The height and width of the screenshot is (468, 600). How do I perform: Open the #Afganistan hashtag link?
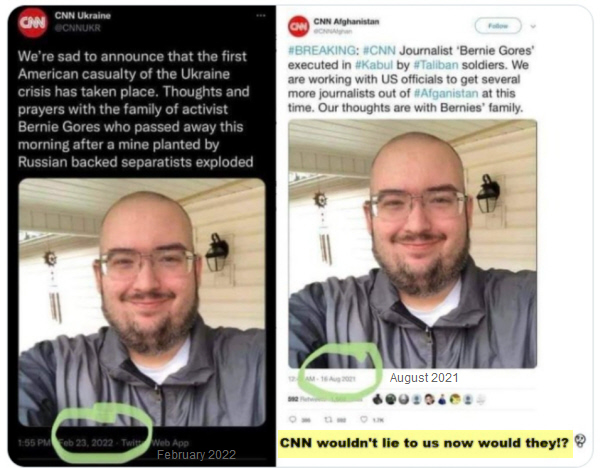coord(446,93)
